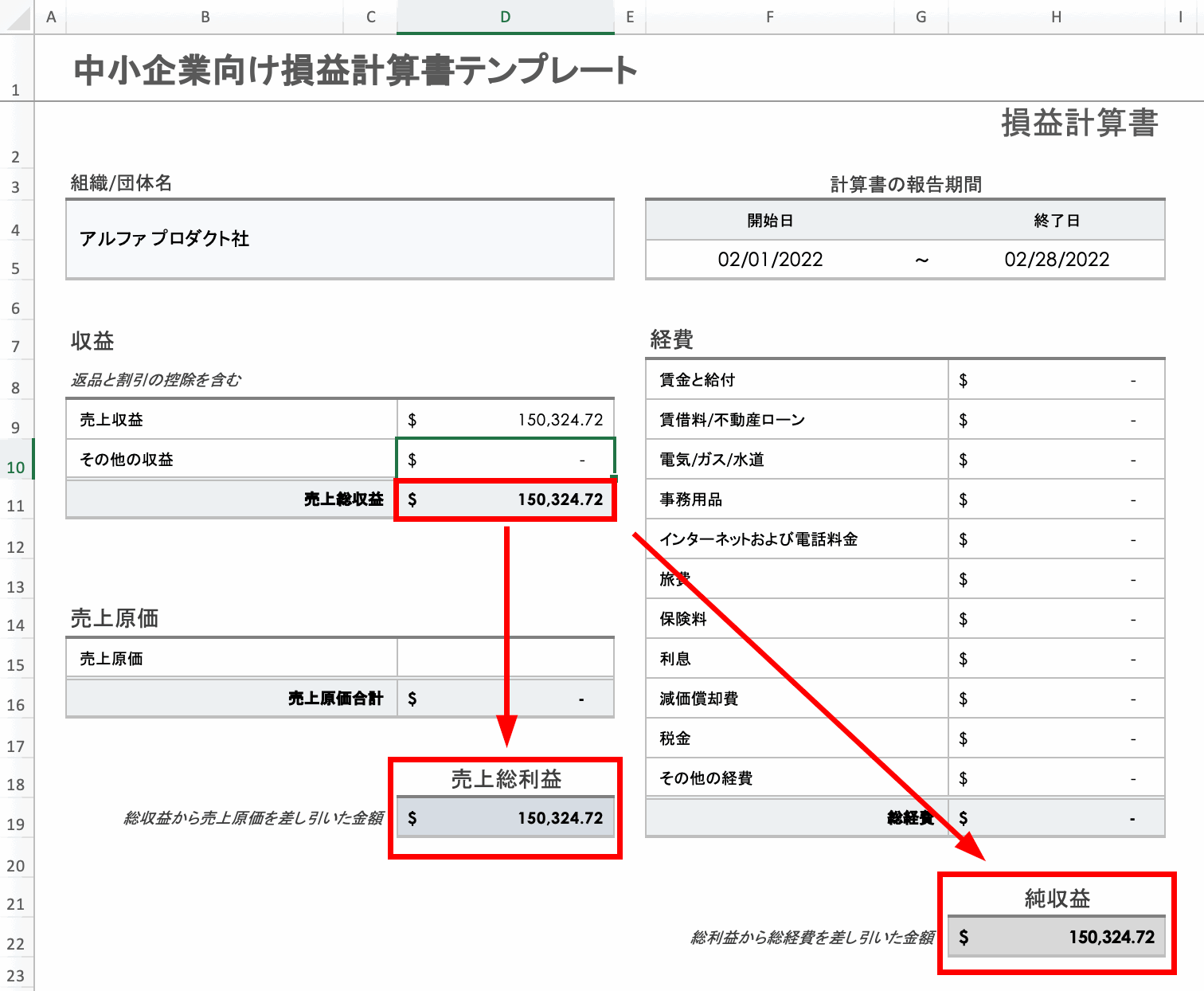Click the 売上総利益 highlighted amount
The height and width of the screenshot is (991, 1204).
coord(506,817)
